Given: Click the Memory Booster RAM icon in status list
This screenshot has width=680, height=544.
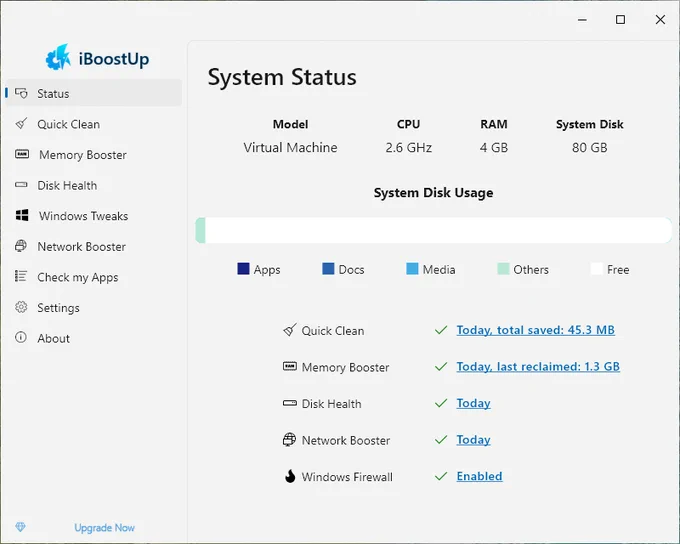Looking at the screenshot, I should (290, 367).
